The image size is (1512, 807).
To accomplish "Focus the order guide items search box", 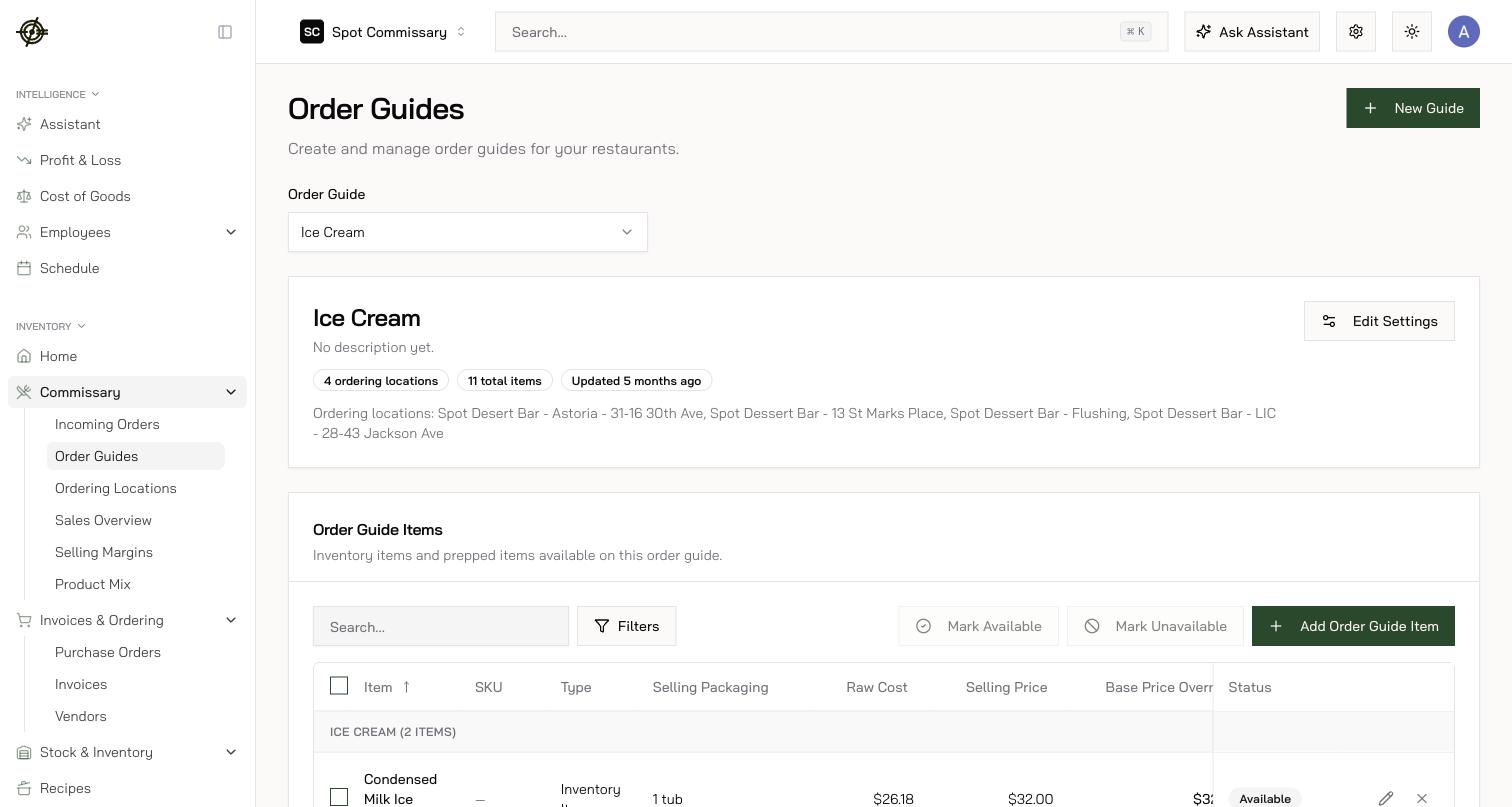I will [441, 626].
